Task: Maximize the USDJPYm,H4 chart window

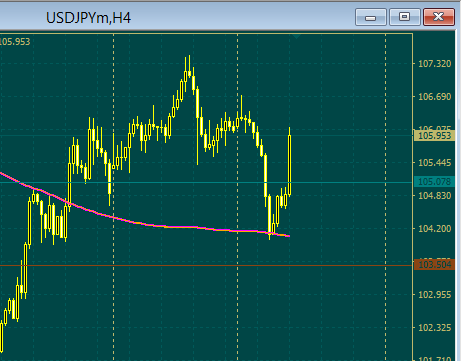Action: [405, 17]
